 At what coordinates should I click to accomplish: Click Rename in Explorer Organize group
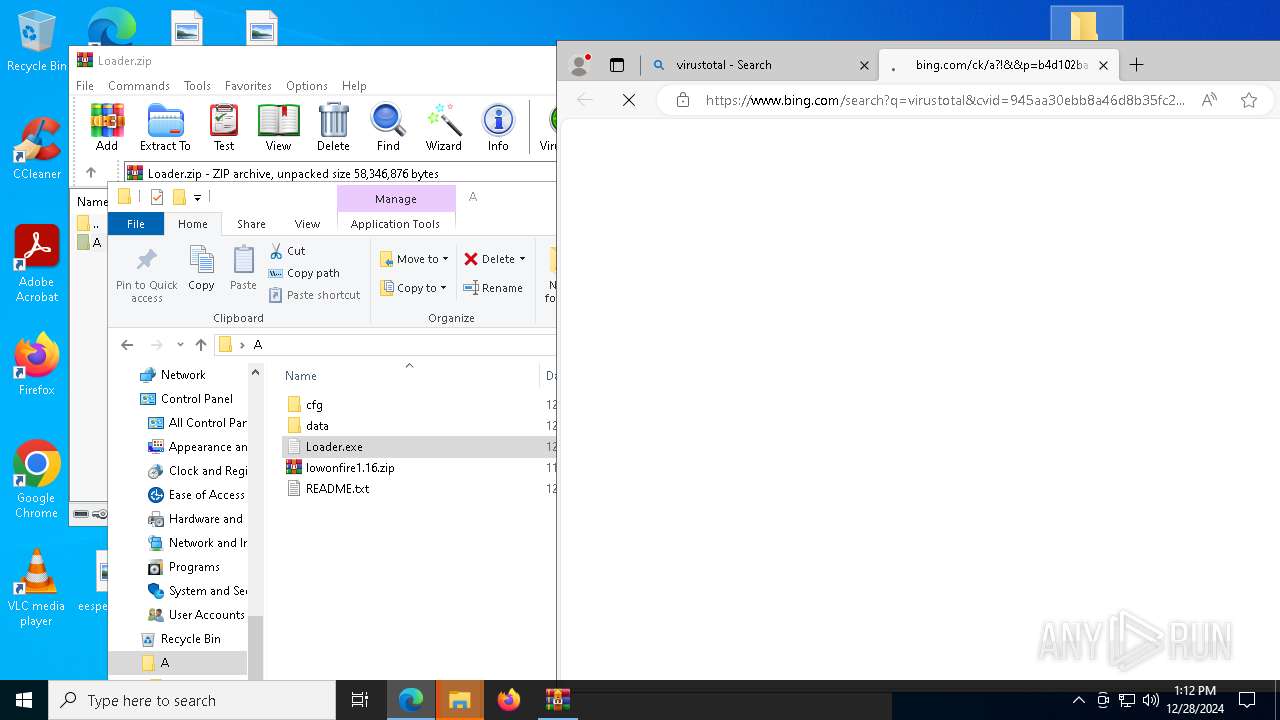click(493, 288)
